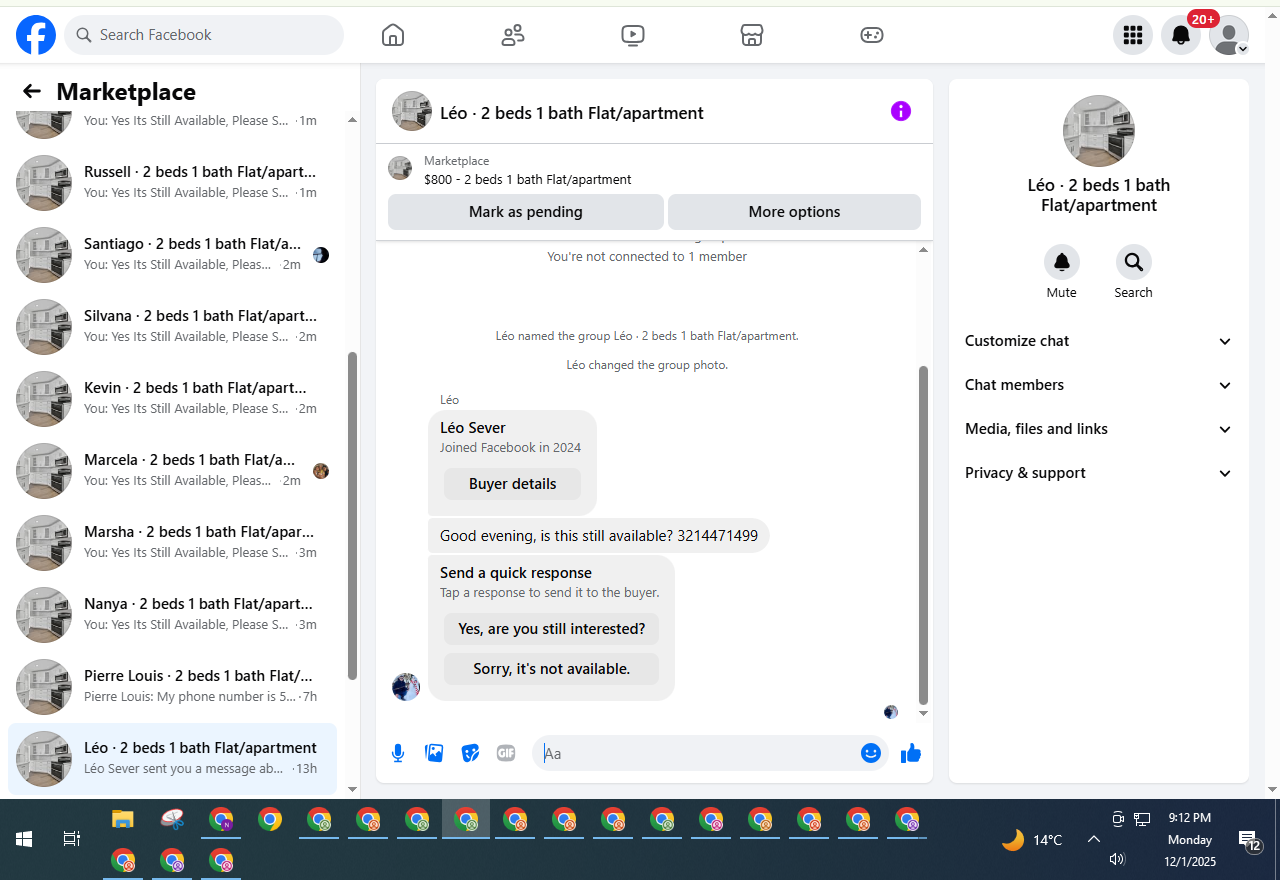Open the $800 Marketplace listing link
The width and height of the screenshot is (1280, 880).
(x=528, y=180)
